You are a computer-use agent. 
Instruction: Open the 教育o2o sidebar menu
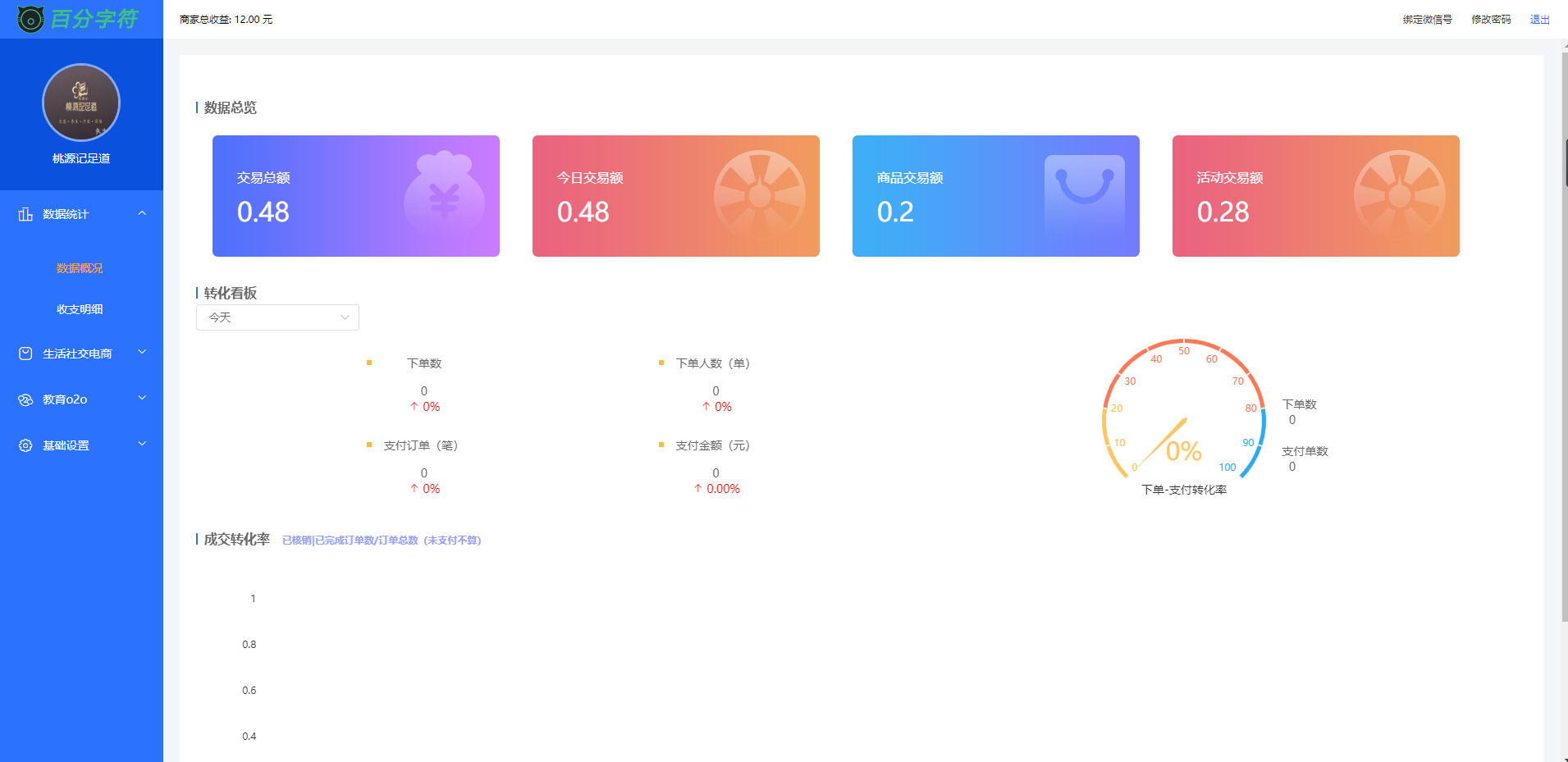pyautogui.click(x=81, y=399)
